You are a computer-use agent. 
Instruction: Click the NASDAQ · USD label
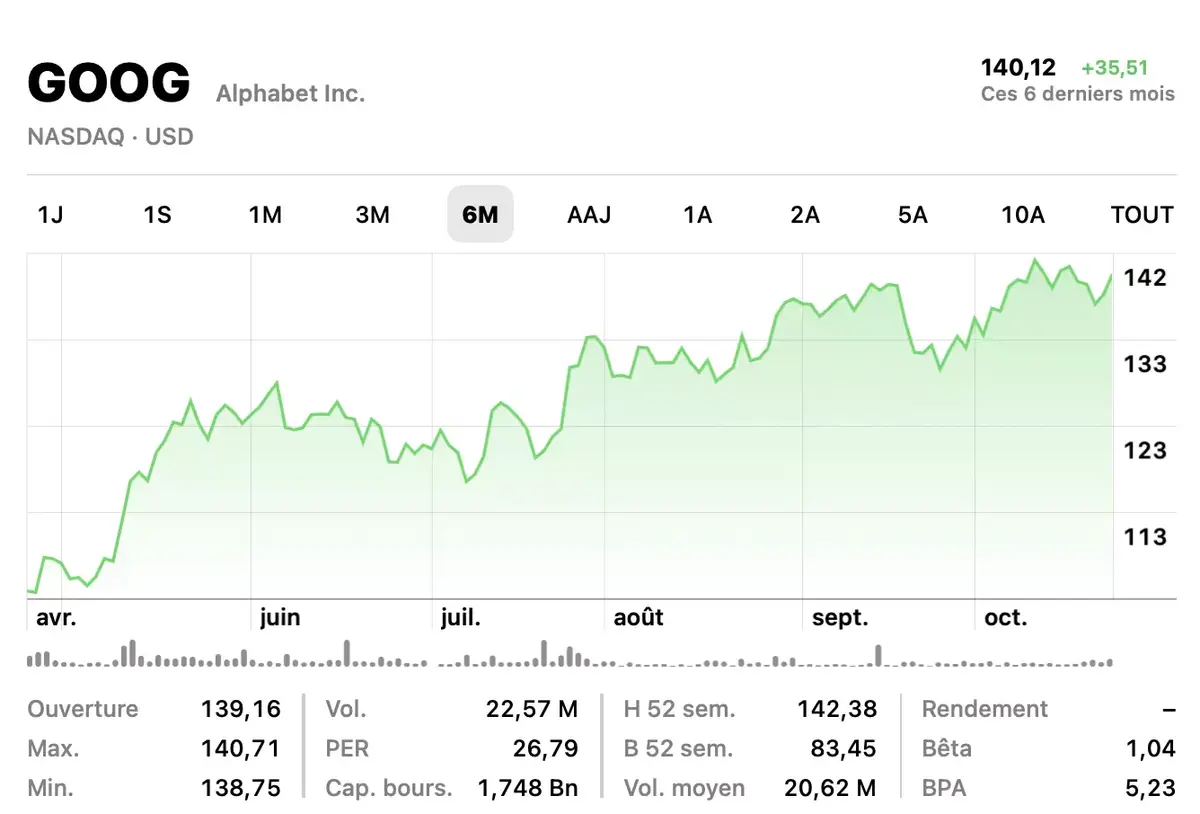click(110, 137)
